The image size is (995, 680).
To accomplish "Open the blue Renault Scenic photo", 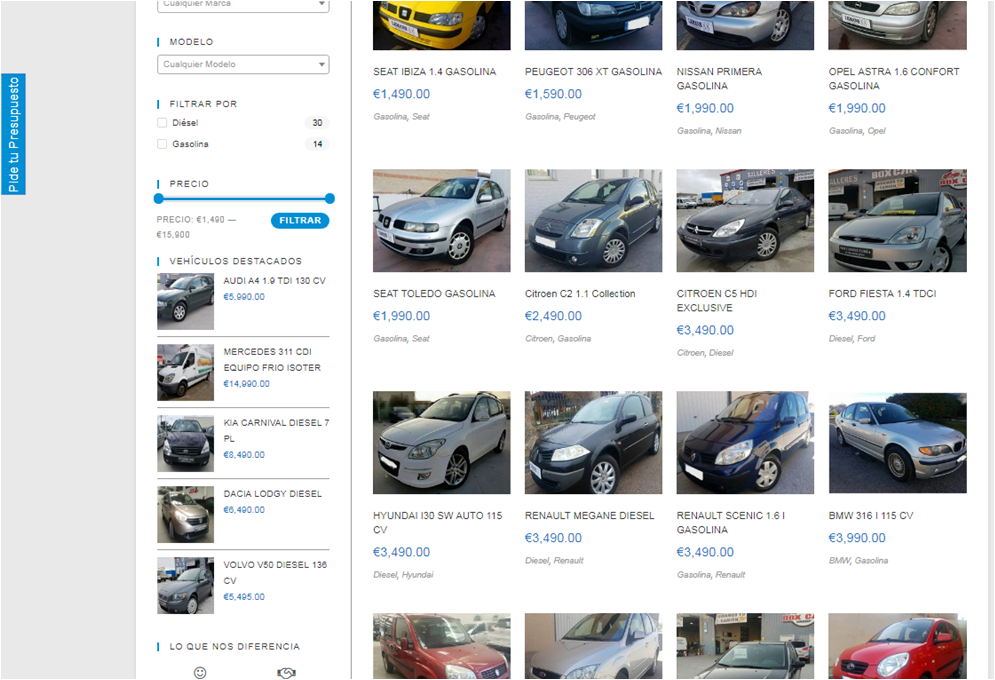I will (x=745, y=443).
